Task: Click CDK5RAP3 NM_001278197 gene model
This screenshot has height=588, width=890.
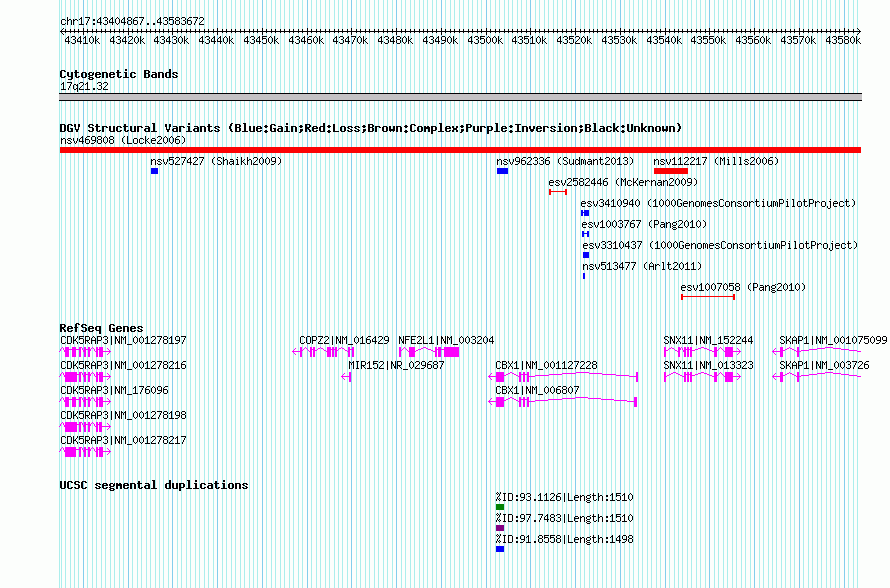Action: point(85,352)
